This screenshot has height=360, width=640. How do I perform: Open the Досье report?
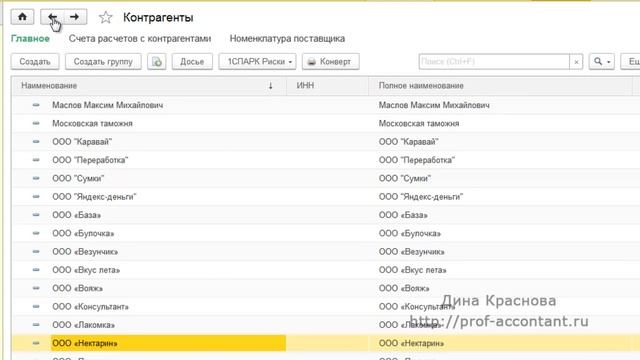[192, 62]
